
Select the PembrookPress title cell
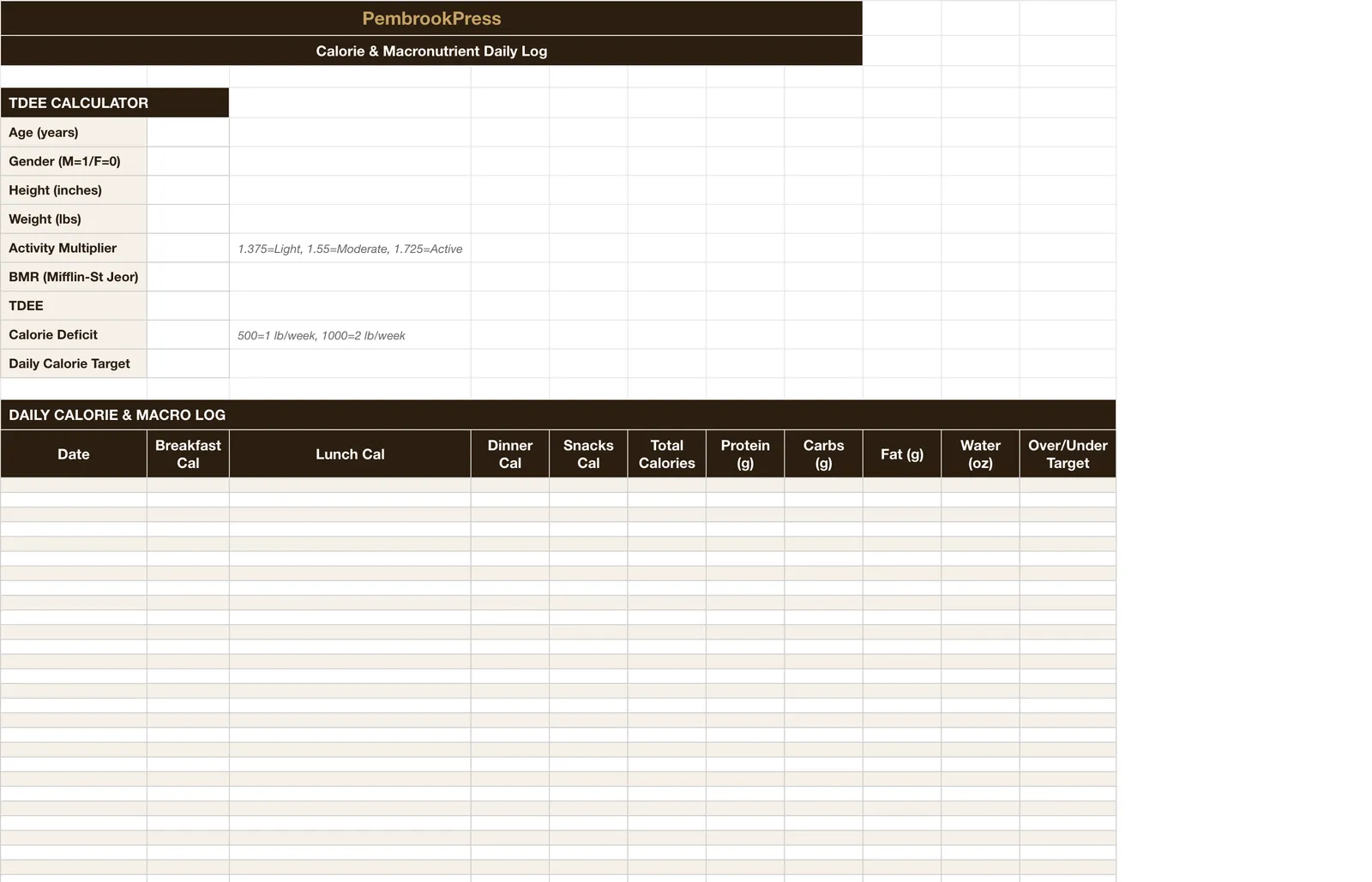(x=431, y=18)
